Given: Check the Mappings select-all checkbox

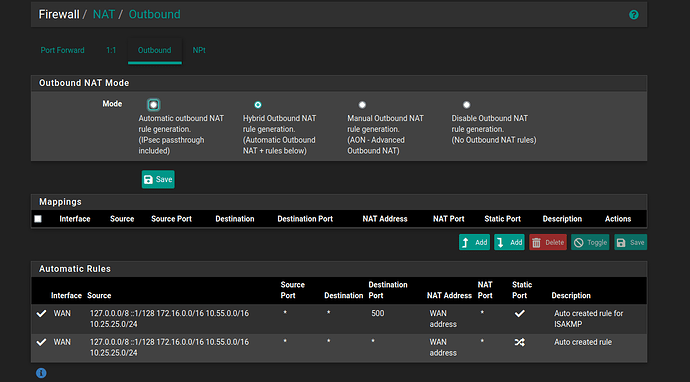Looking at the screenshot, I should [38, 219].
